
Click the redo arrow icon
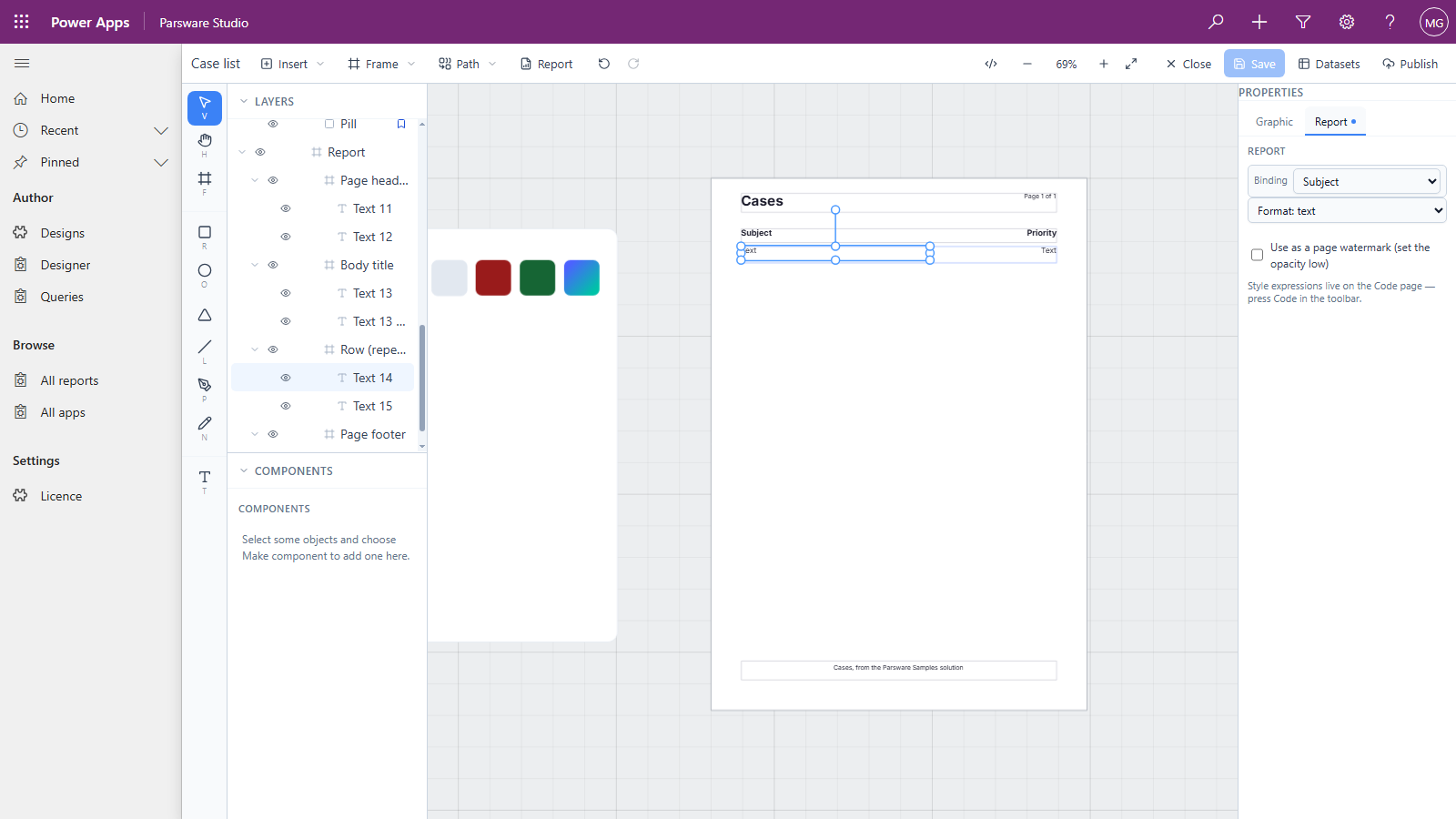[x=633, y=64]
